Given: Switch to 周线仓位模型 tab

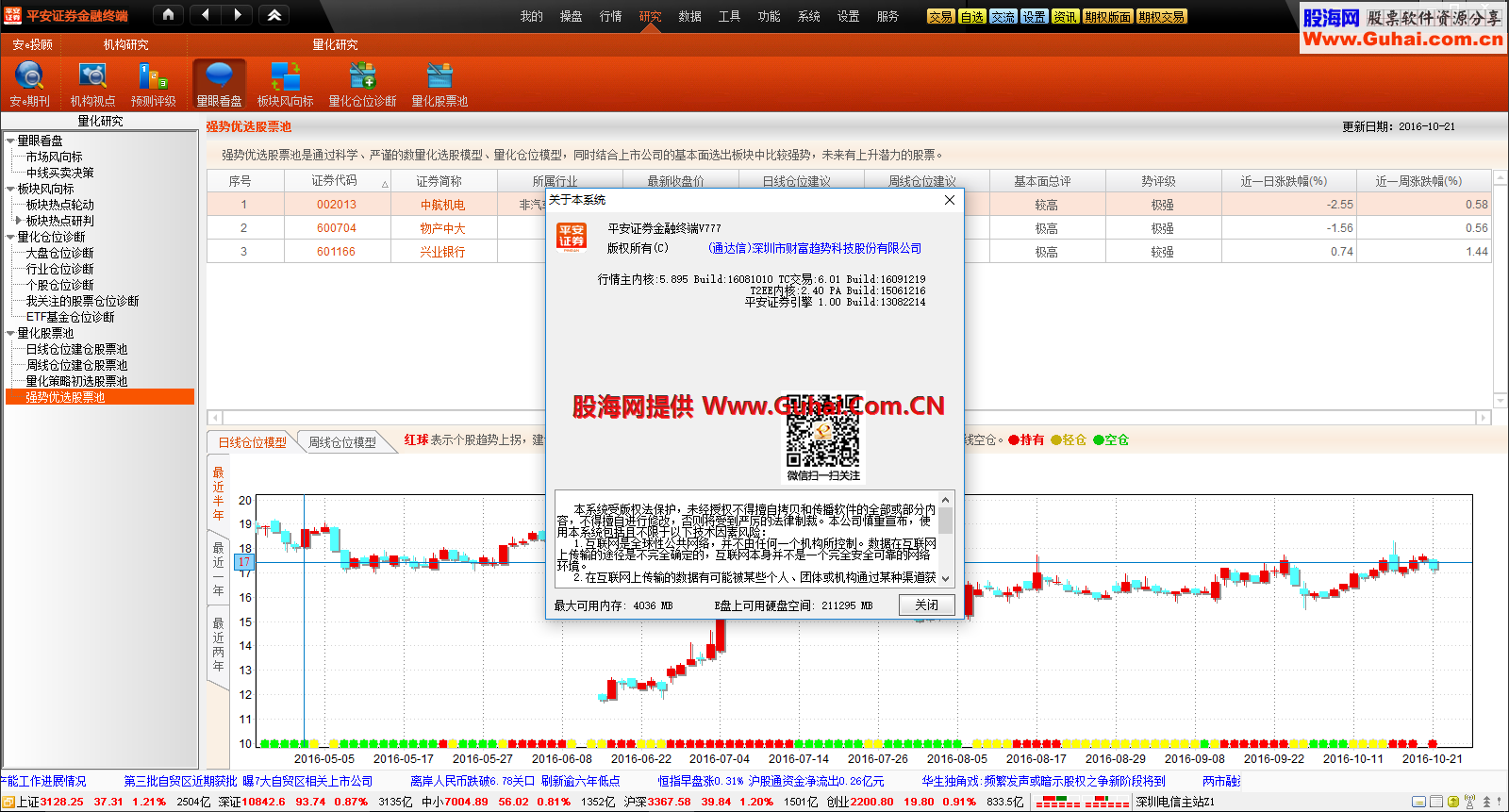Looking at the screenshot, I should point(342,442).
